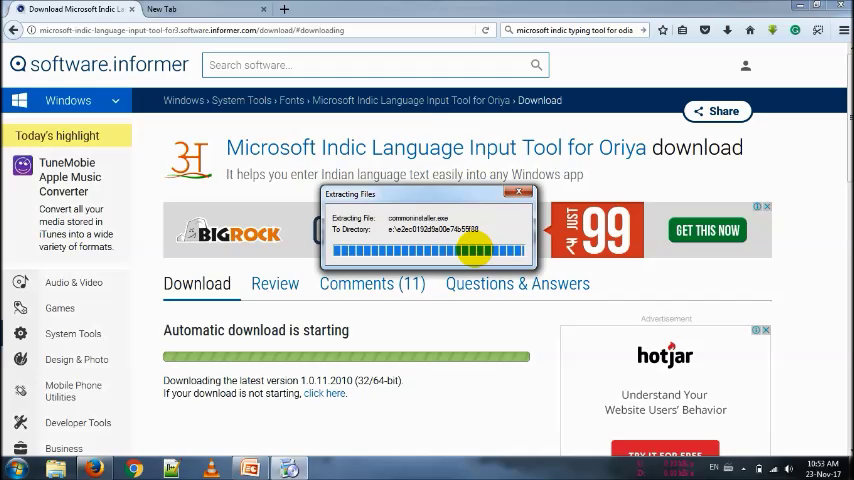
Task: Click the volume icon in system tray
Action: click(x=789, y=469)
